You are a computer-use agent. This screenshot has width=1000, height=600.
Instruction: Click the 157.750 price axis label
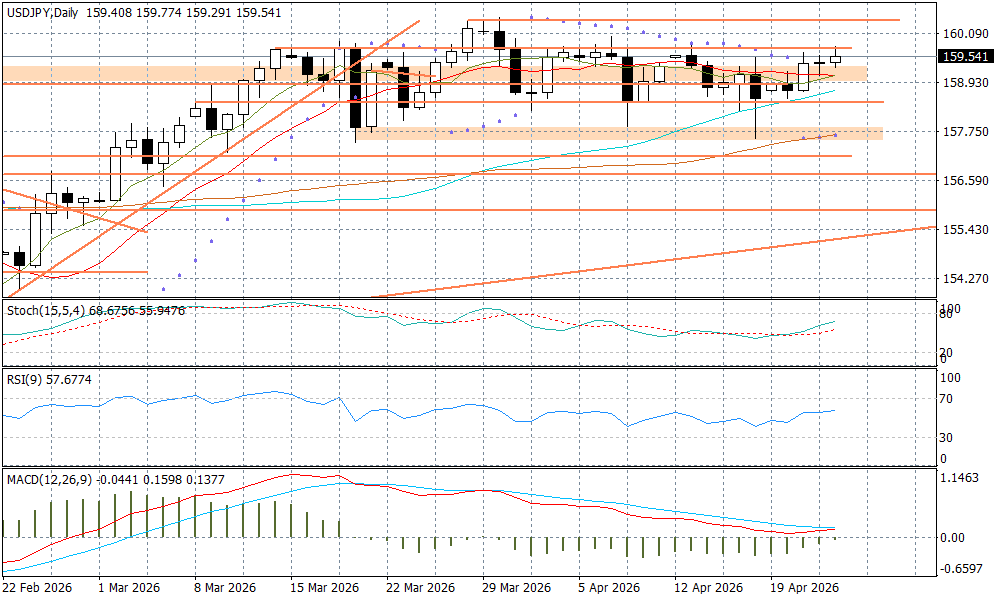coord(965,131)
